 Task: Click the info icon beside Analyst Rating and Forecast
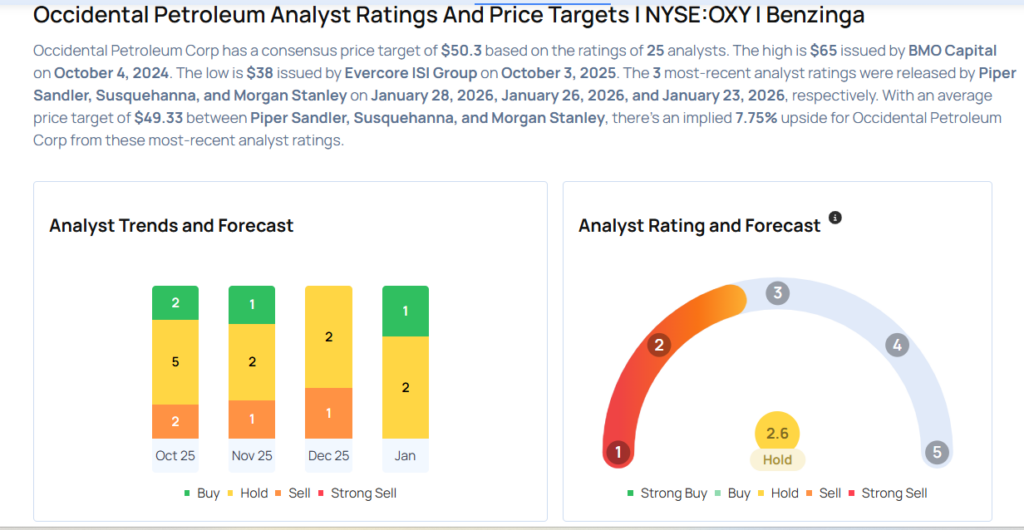click(835, 217)
